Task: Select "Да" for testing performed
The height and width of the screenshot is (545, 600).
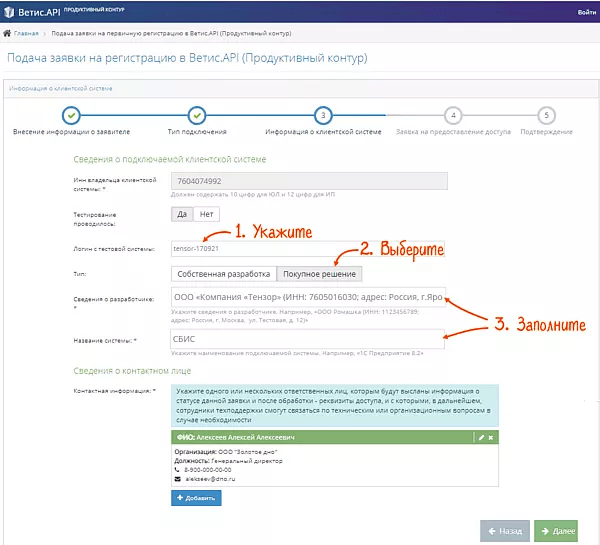Action: pyautogui.click(x=182, y=214)
